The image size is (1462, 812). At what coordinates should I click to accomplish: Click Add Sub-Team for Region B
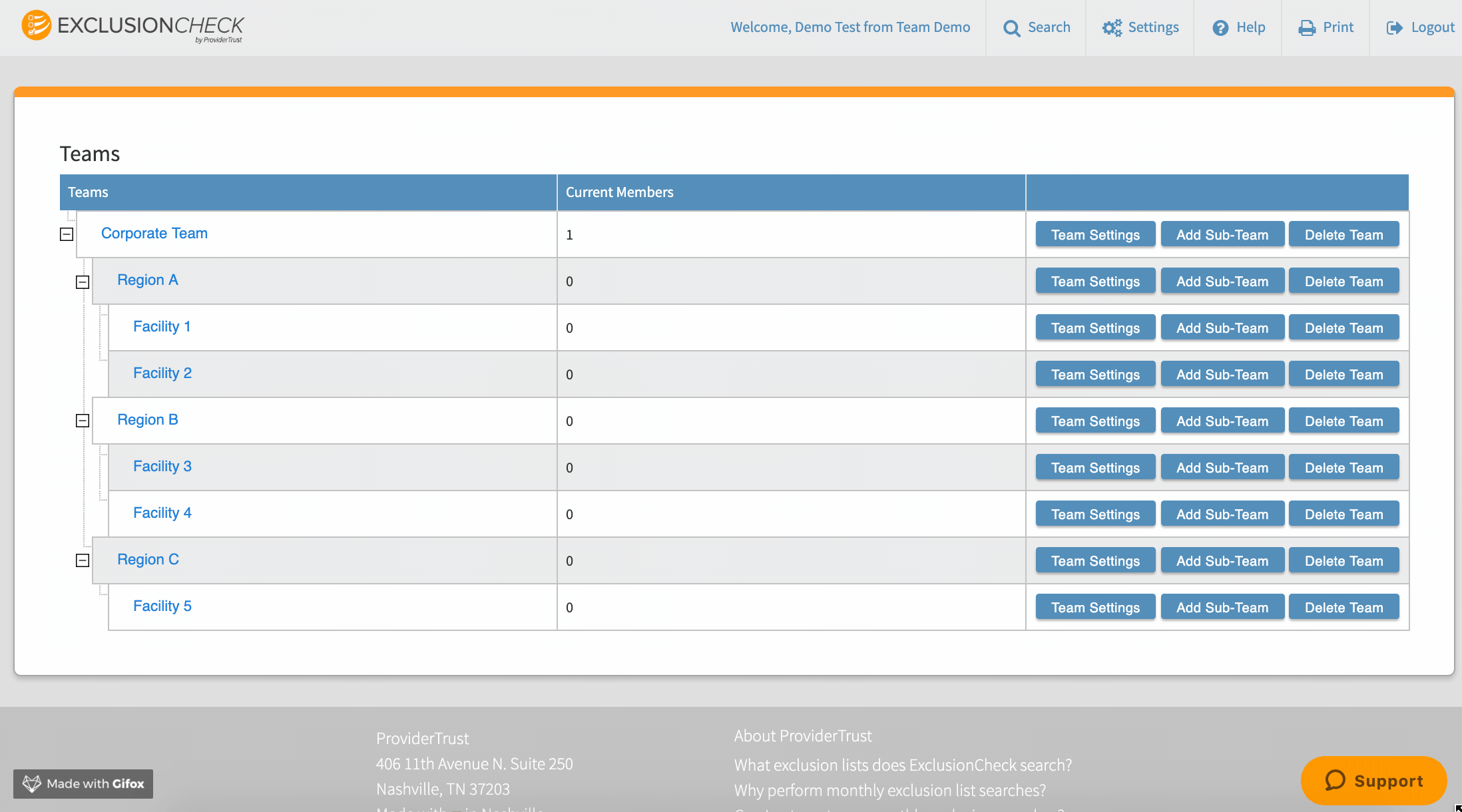(1222, 421)
